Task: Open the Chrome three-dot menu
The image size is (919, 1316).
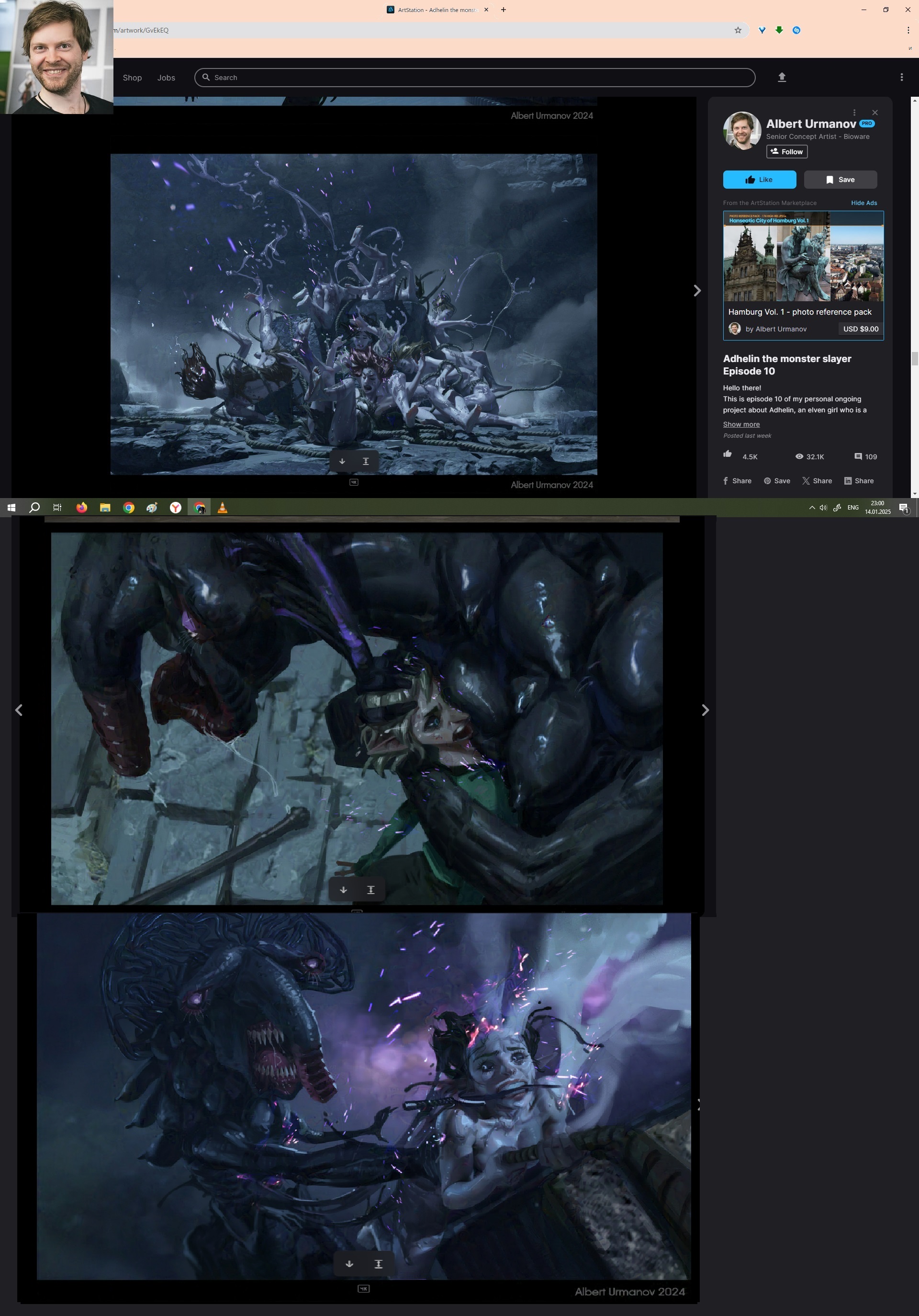Action: coord(908,30)
